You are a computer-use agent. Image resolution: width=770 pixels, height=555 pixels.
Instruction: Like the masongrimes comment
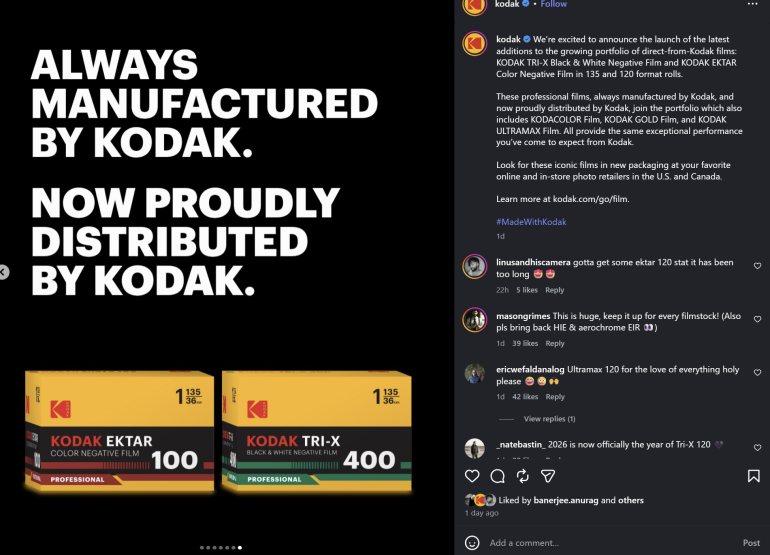click(755, 319)
